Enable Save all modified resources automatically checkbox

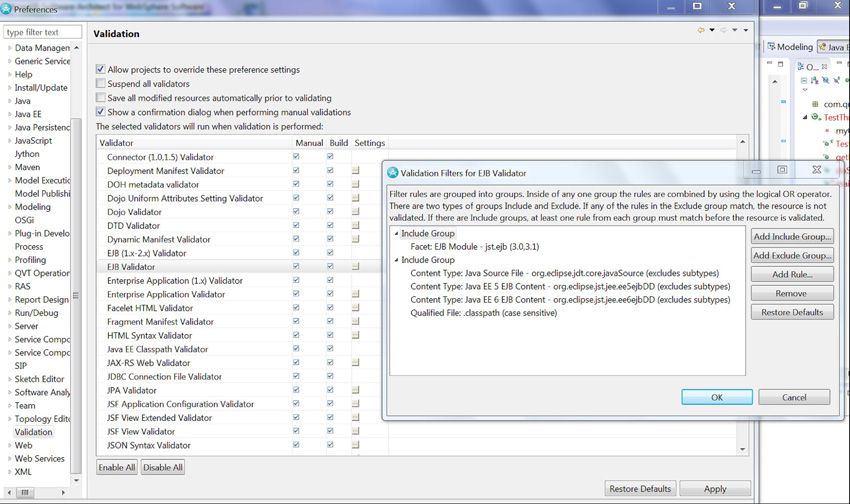click(100, 98)
